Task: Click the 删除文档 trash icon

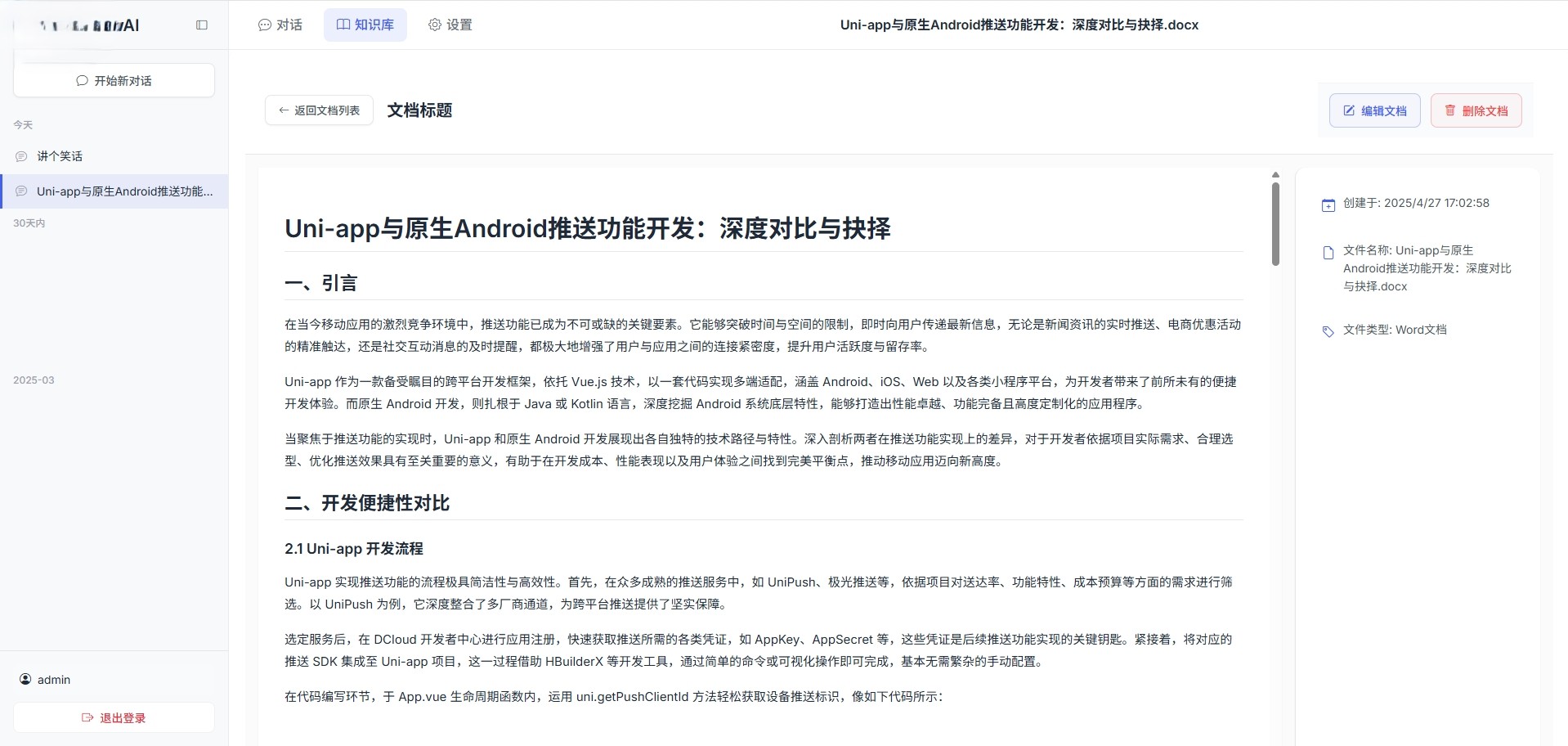Action: click(x=1450, y=110)
